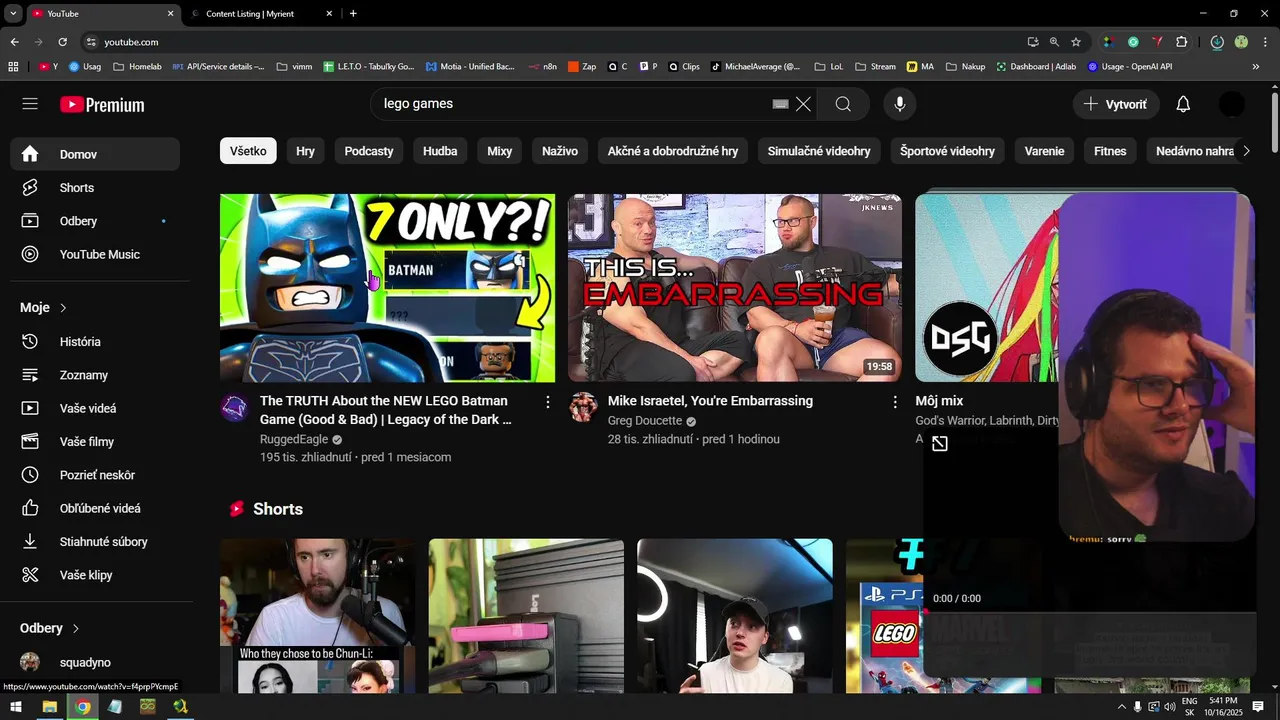Open the account avatar menu
The width and height of the screenshot is (1280, 720).
click(1232, 104)
